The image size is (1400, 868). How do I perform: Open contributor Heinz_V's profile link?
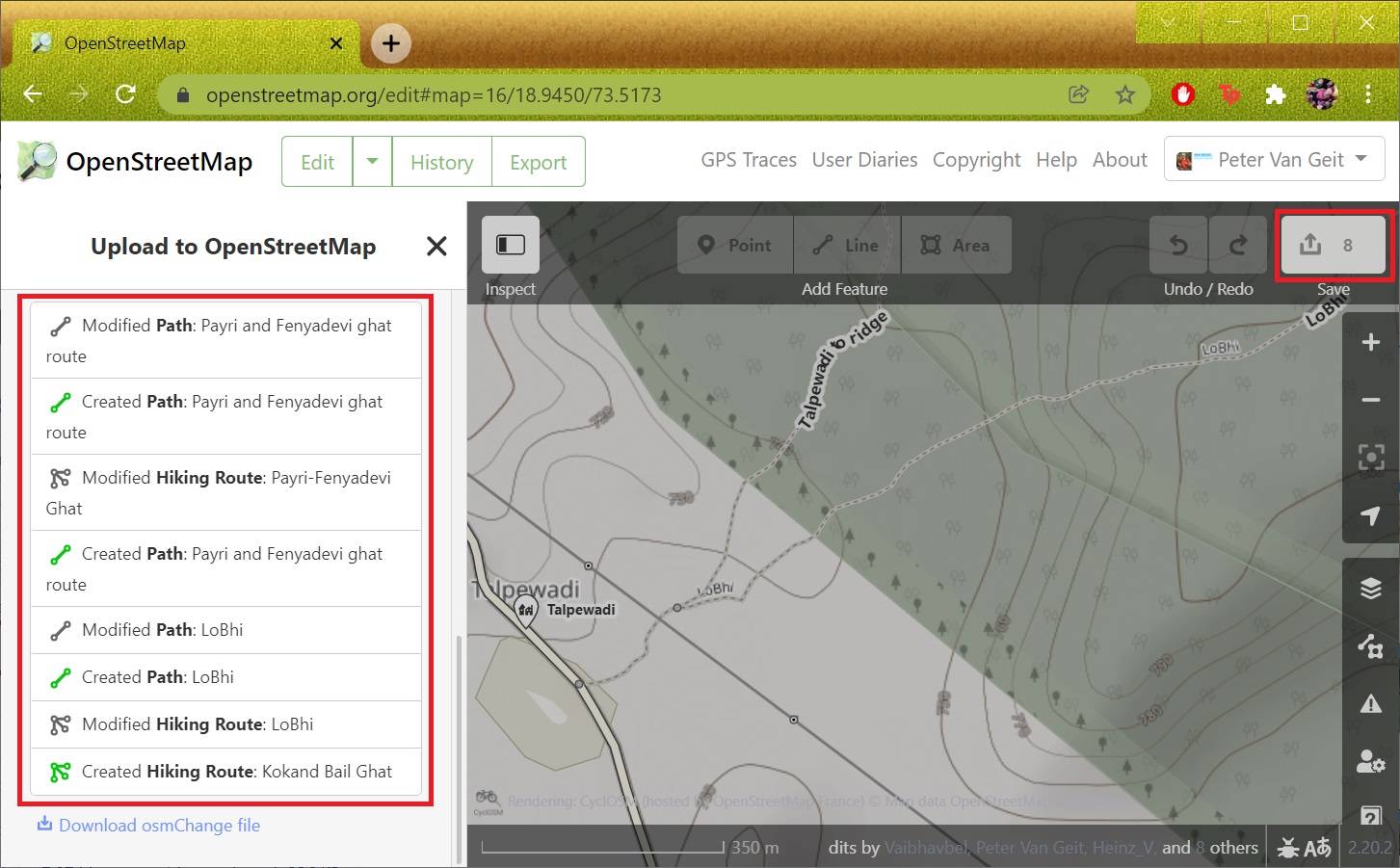[x=1123, y=848]
